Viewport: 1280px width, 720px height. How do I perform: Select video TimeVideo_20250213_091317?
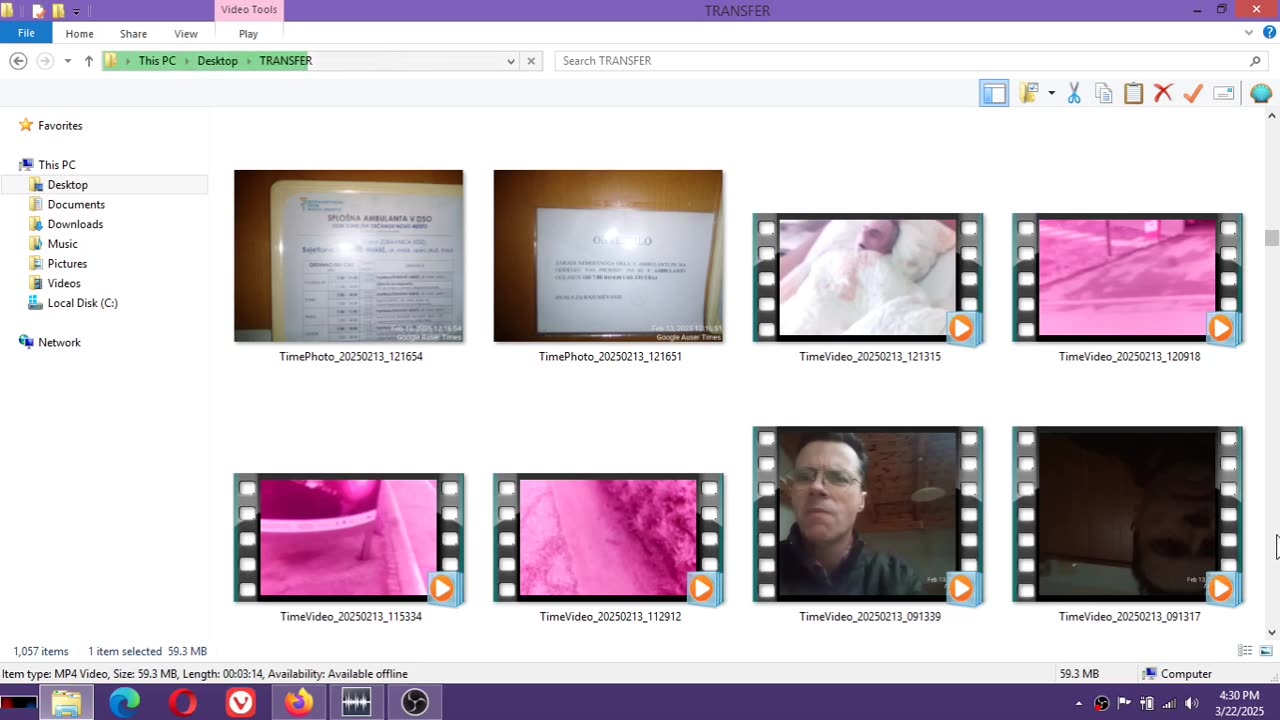(1127, 516)
